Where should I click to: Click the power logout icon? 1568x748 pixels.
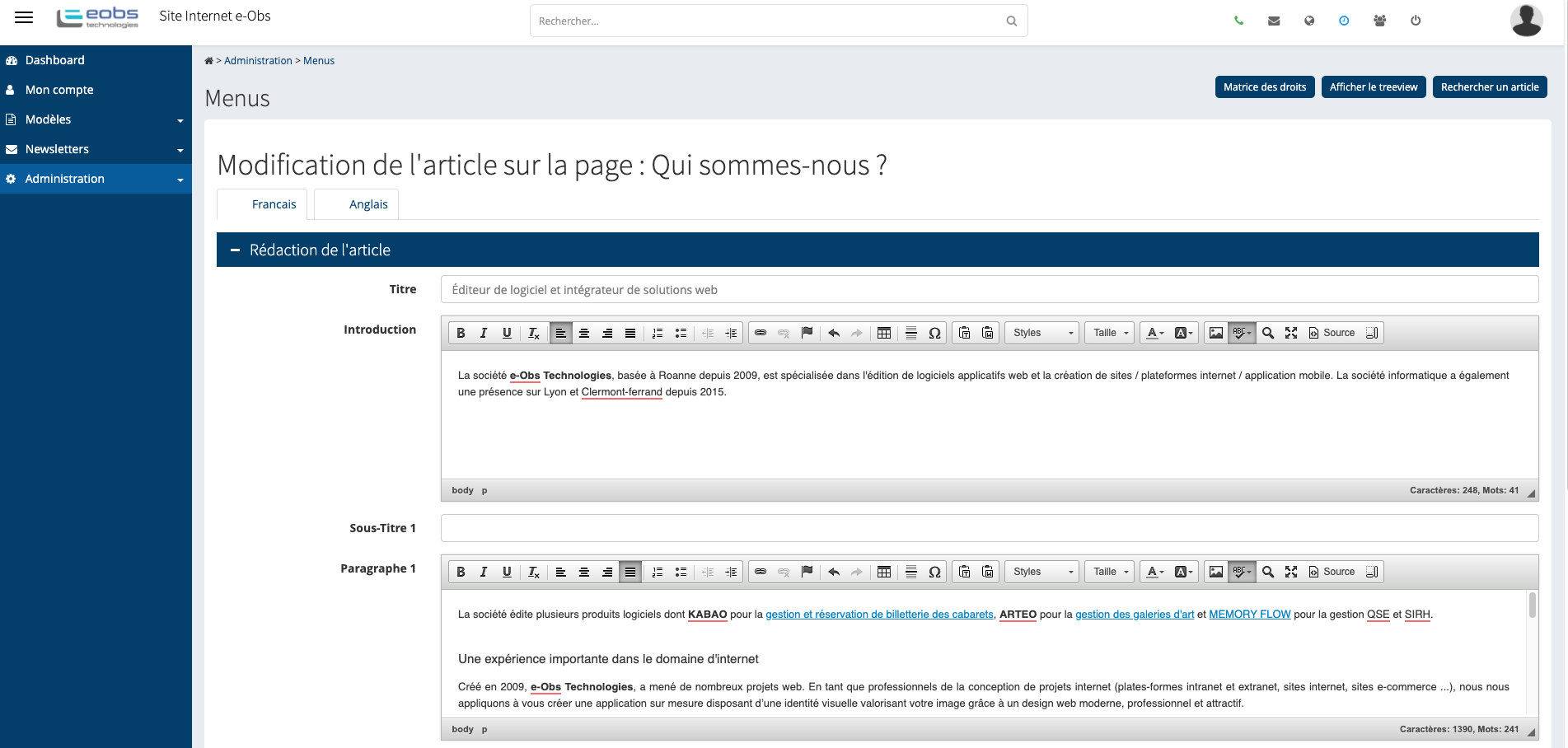pyautogui.click(x=1416, y=21)
